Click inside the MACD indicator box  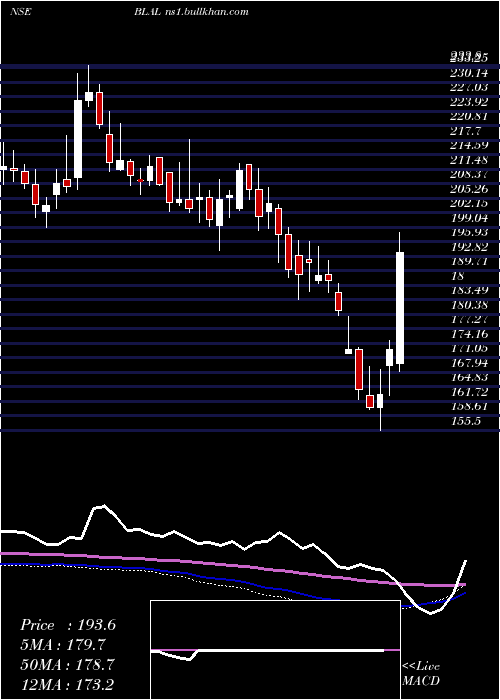275,650
